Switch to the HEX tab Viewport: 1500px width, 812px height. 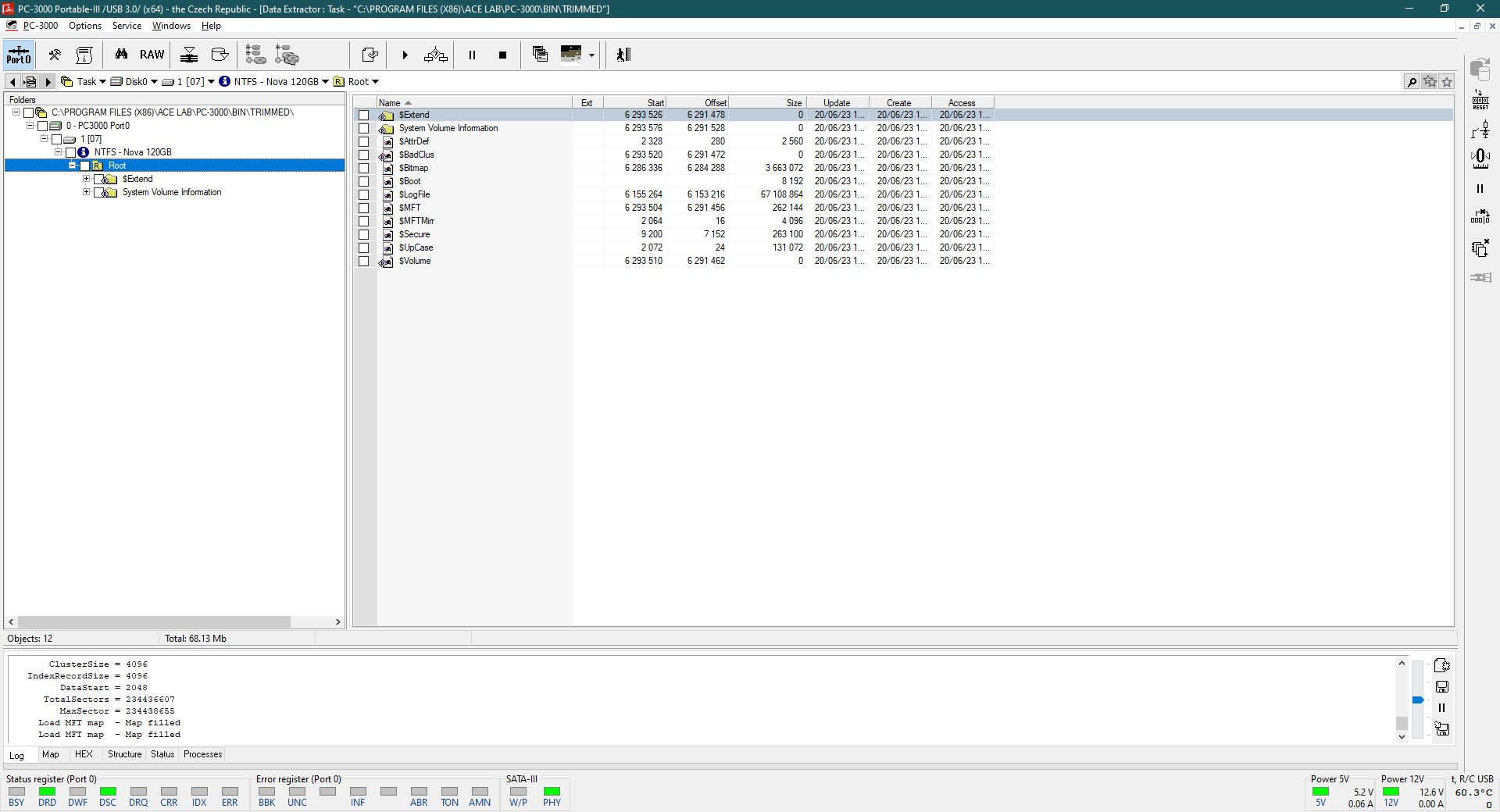84,754
